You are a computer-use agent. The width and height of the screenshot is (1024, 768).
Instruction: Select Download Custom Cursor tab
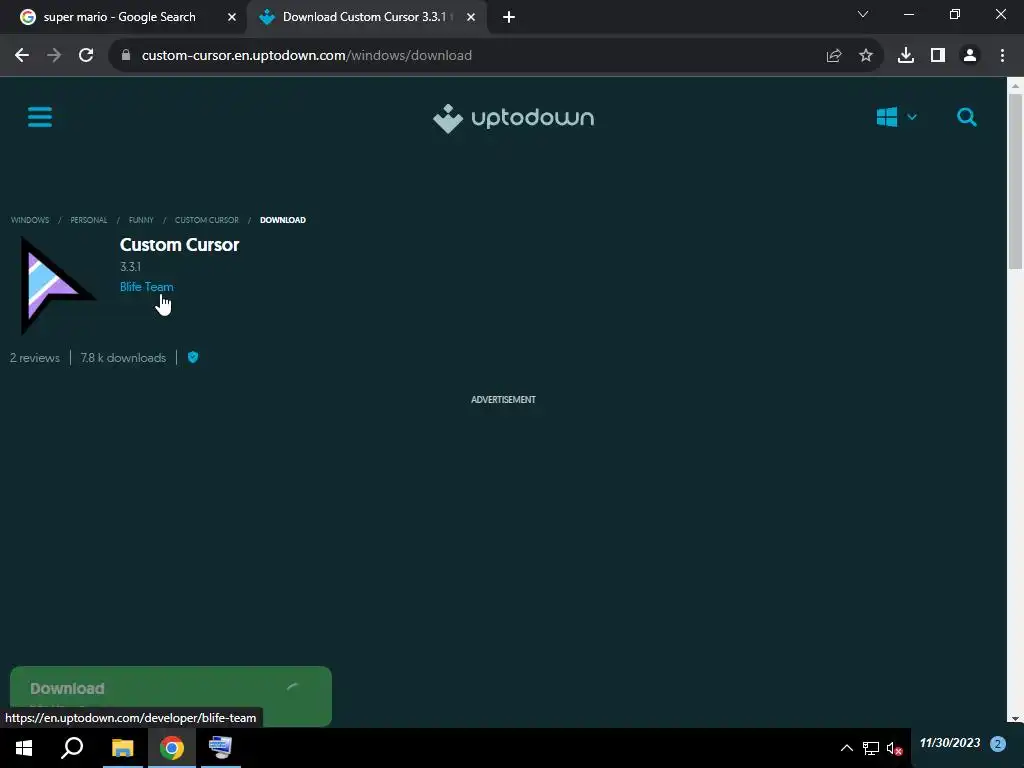tap(364, 17)
